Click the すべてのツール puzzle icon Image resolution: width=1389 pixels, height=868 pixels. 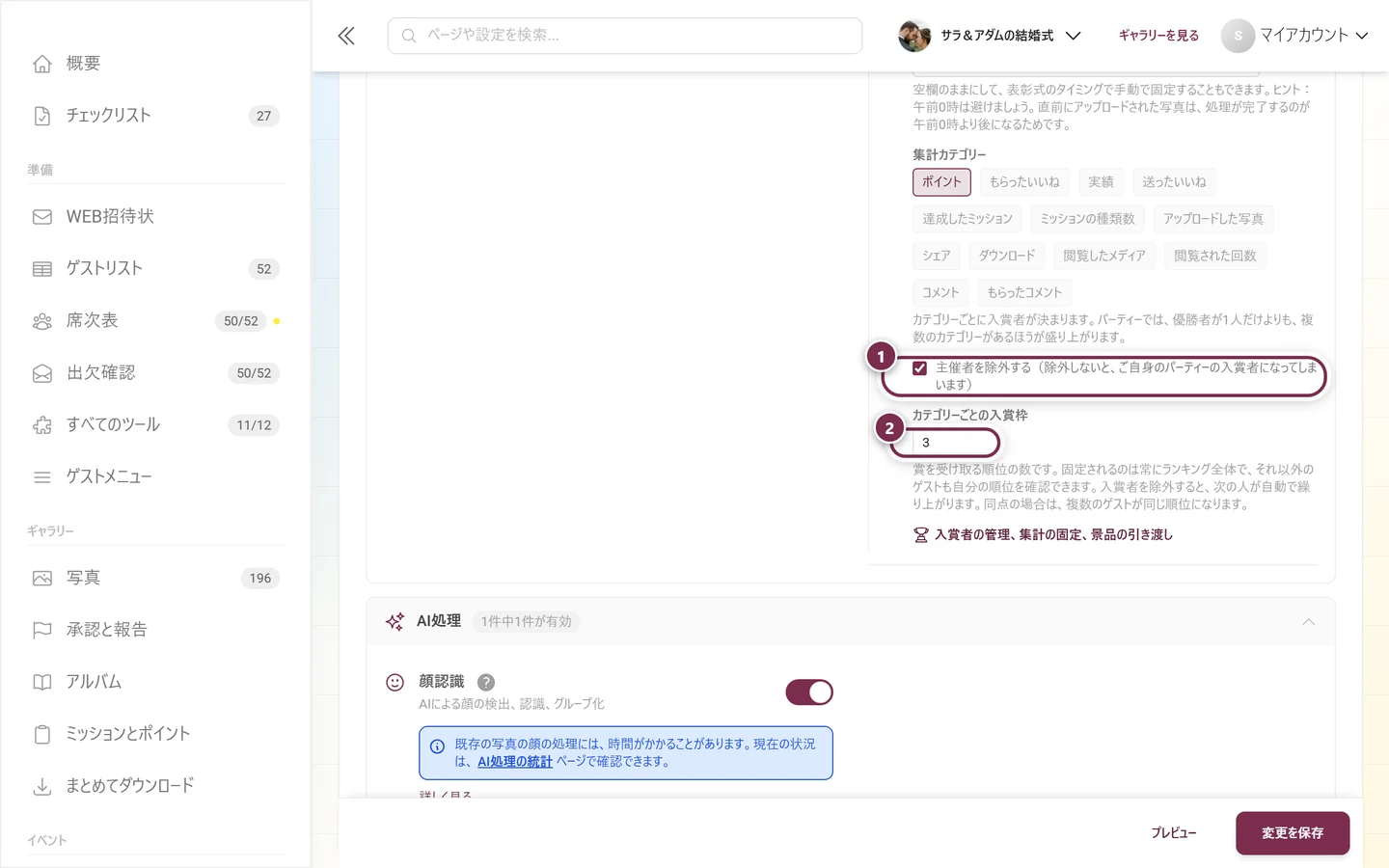42,425
